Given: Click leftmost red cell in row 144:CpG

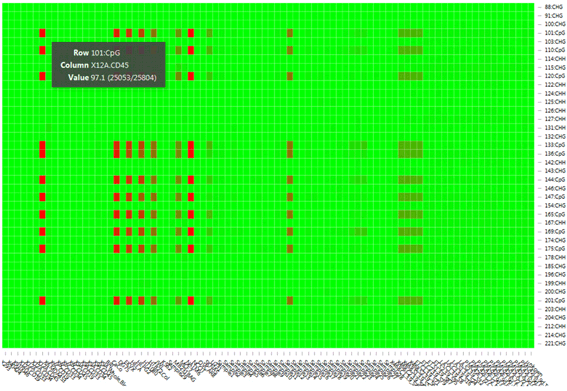Looking at the screenshot, I should [x=42, y=180].
